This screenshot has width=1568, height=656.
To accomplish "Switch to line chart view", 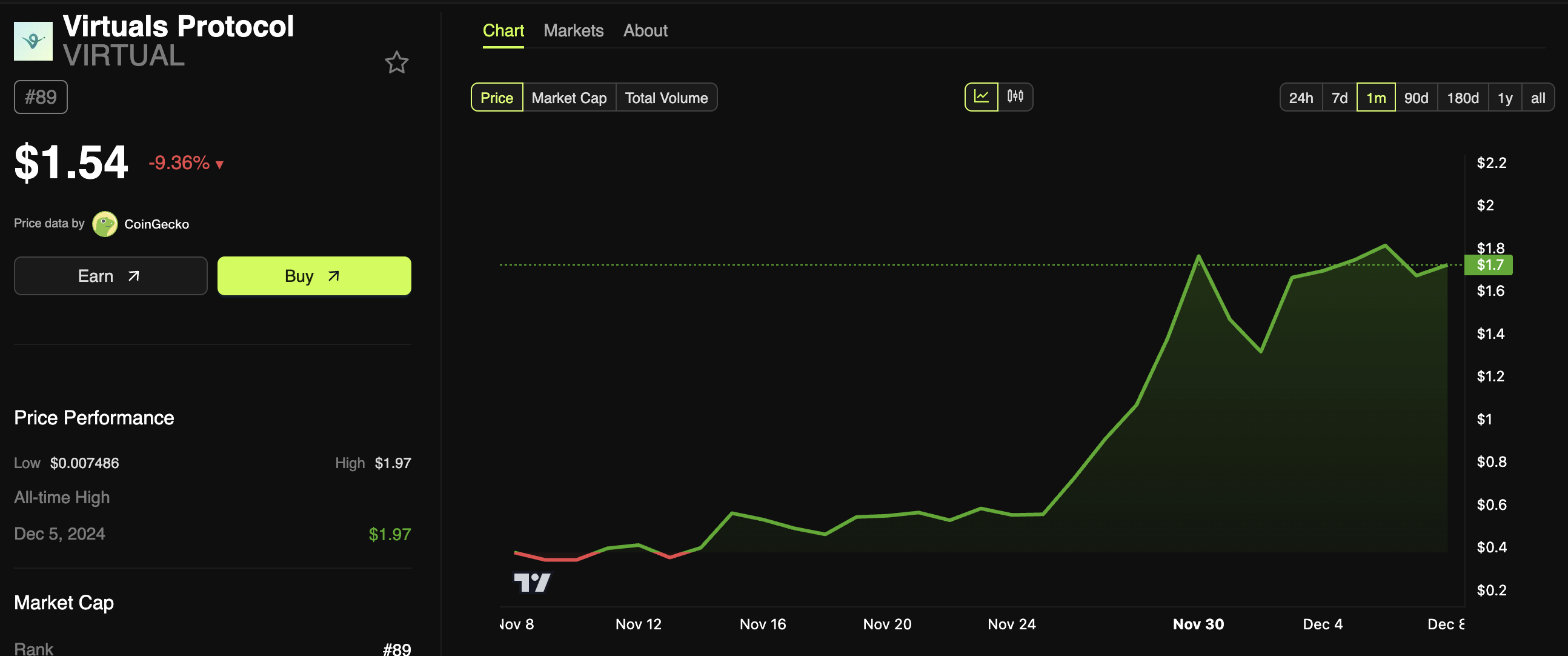I will (980, 96).
